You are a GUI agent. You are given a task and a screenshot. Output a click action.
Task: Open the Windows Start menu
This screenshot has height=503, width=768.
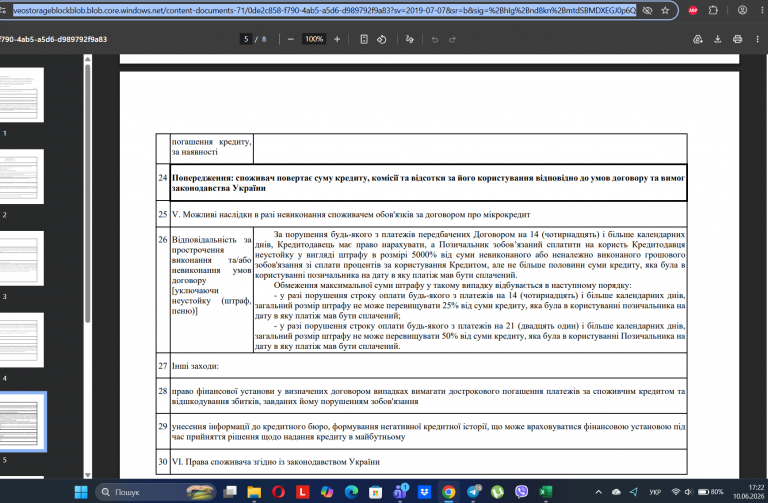[81, 492]
